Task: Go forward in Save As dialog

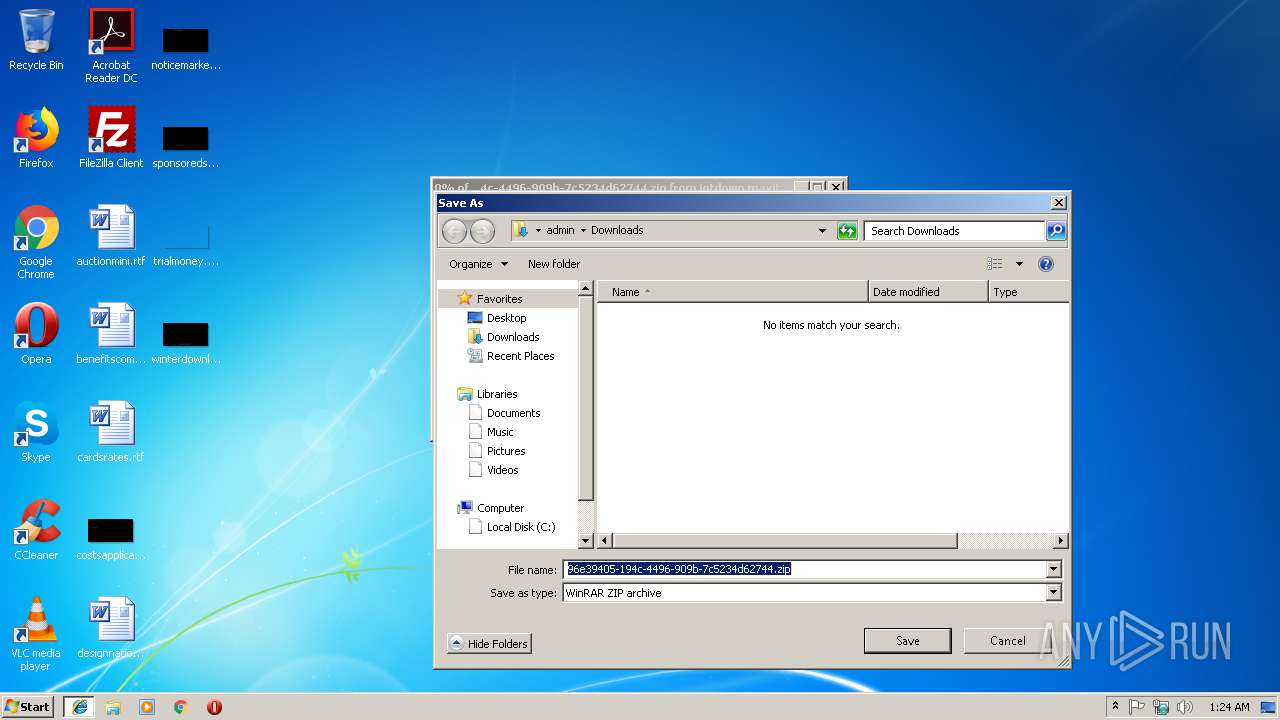Action: coord(482,231)
